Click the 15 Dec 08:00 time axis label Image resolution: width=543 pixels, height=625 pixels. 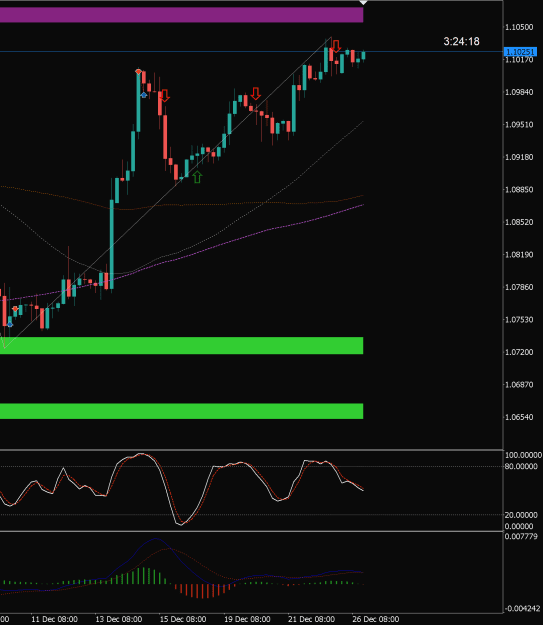point(183,619)
